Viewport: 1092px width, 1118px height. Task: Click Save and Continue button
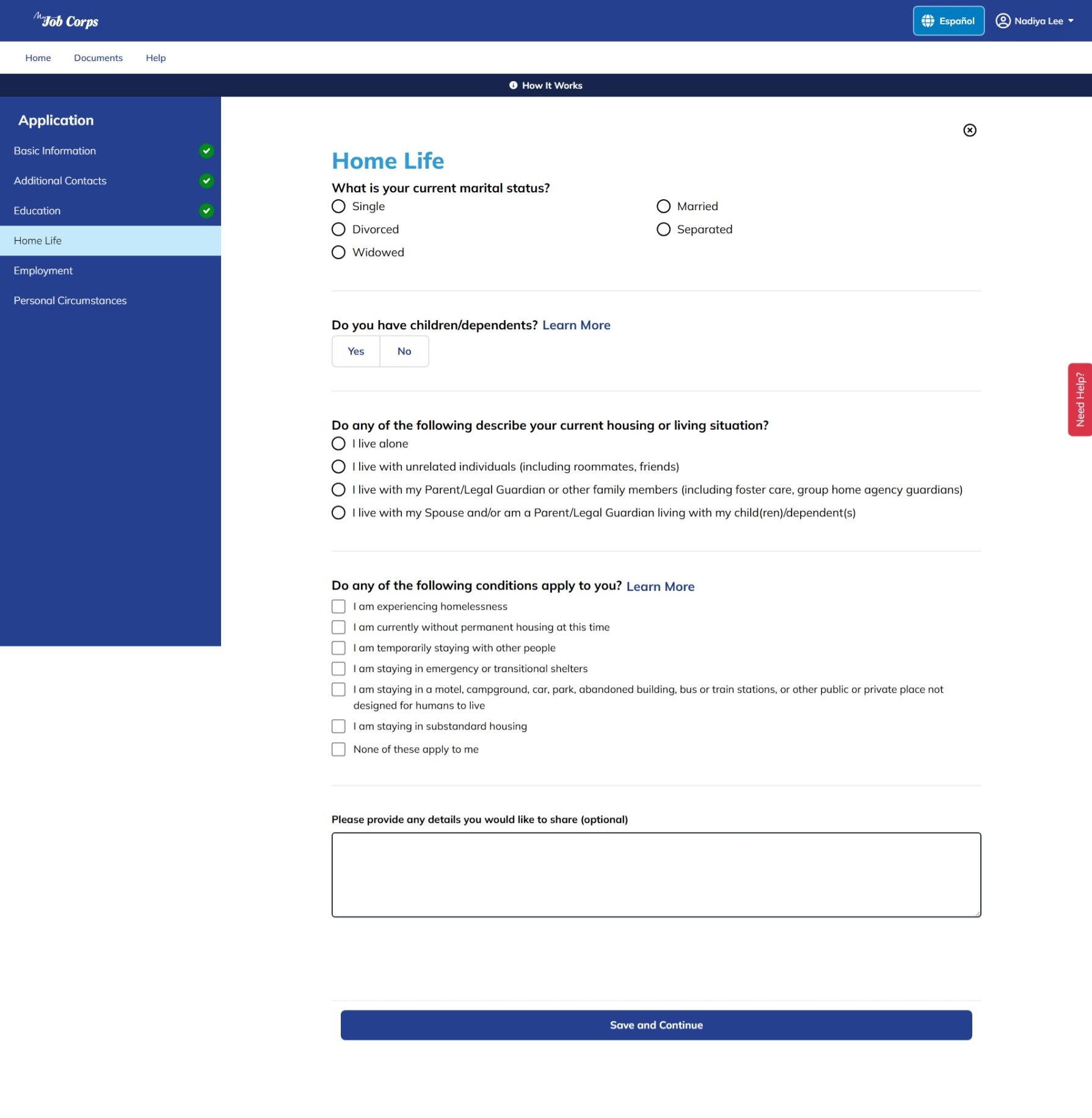click(657, 1025)
